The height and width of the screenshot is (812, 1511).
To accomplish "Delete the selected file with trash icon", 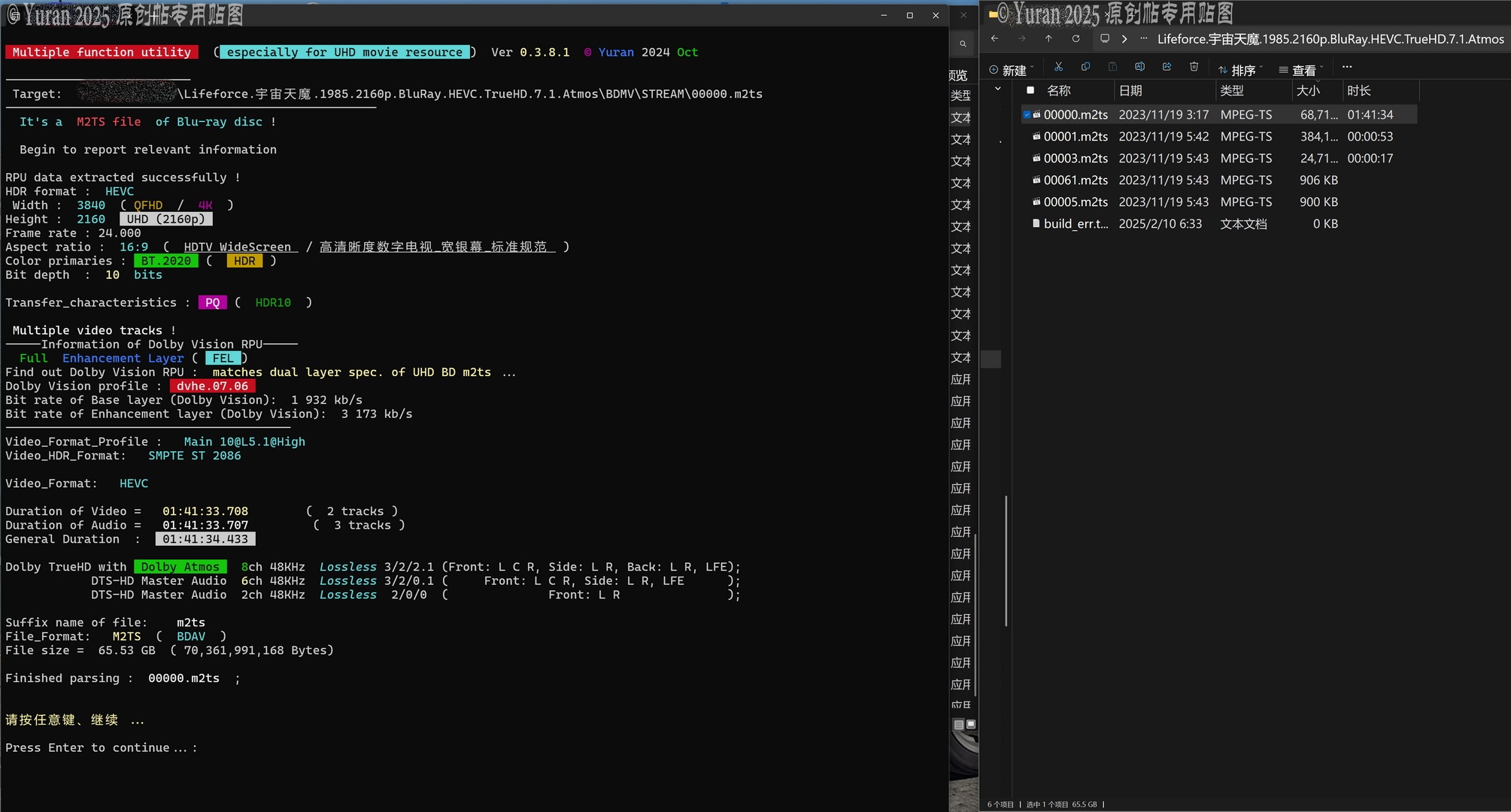I will pyautogui.click(x=1194, y=67).
